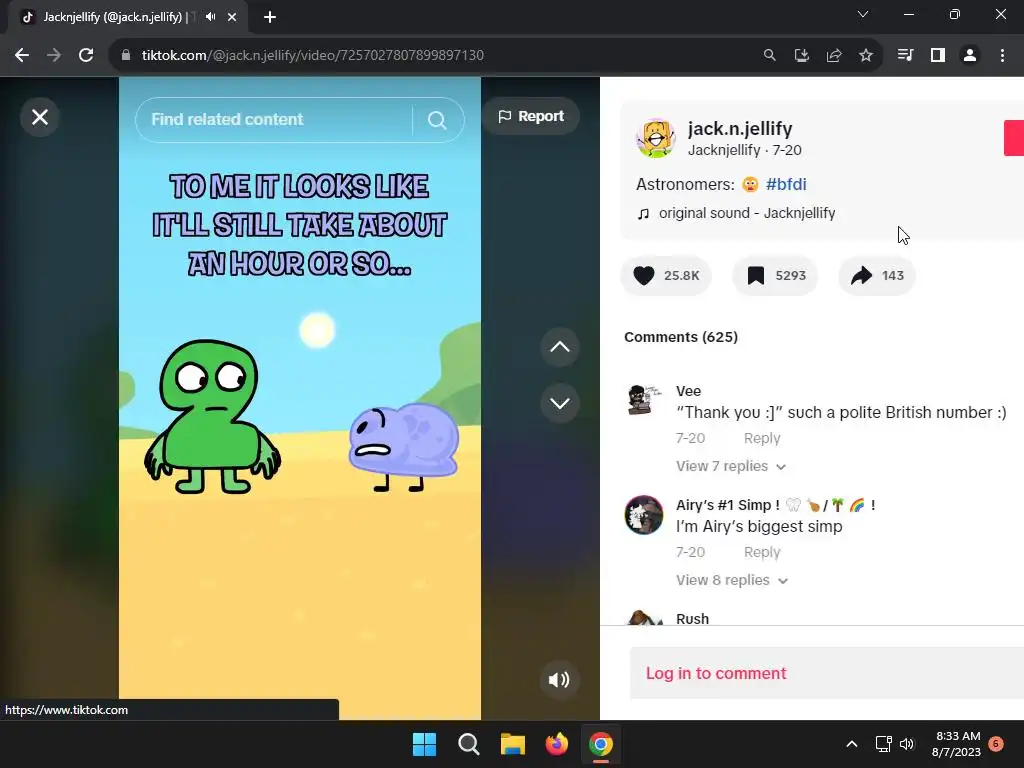Click the Vee commenter name
This screenshot has height=768, width=1024.
(688, 391)
